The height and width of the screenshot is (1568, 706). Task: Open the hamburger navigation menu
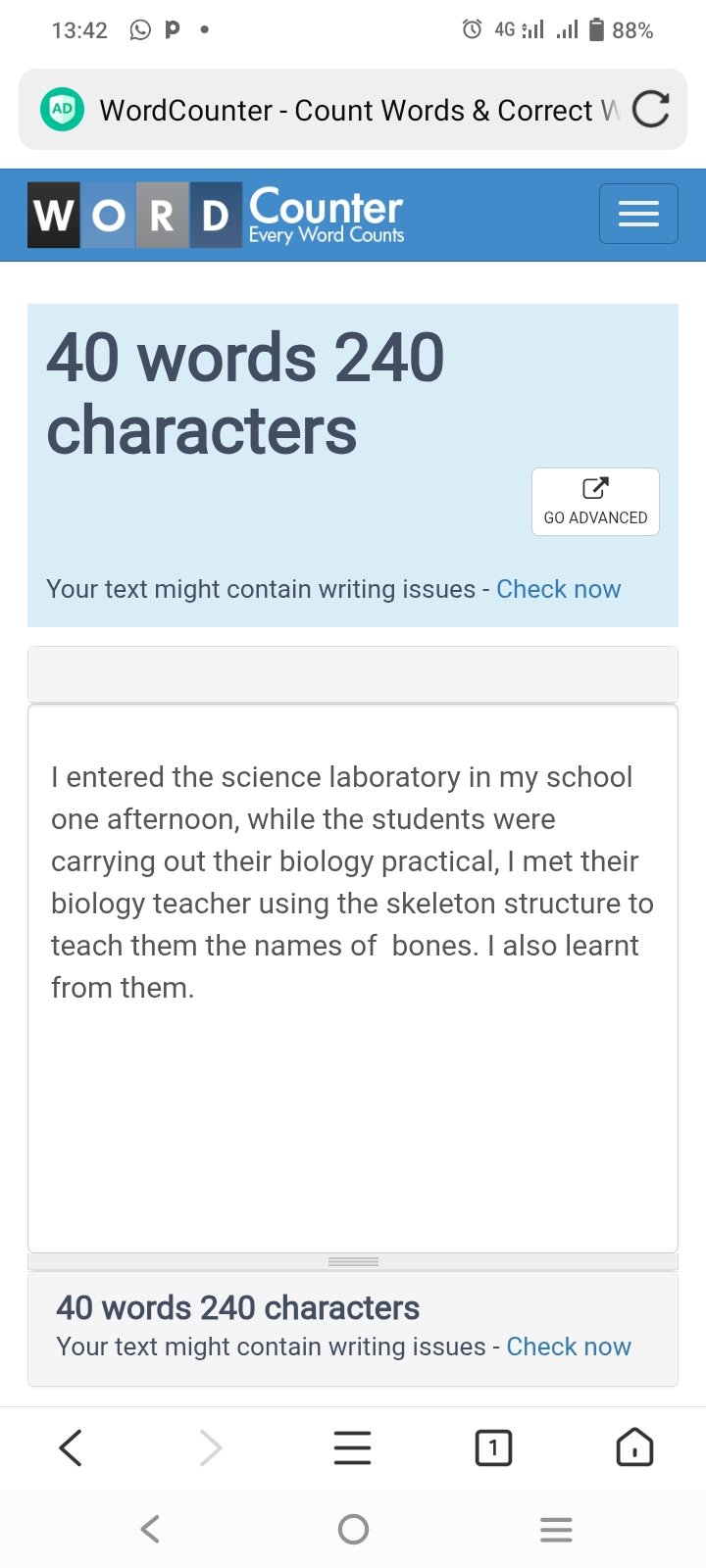(x=638, y=214)
